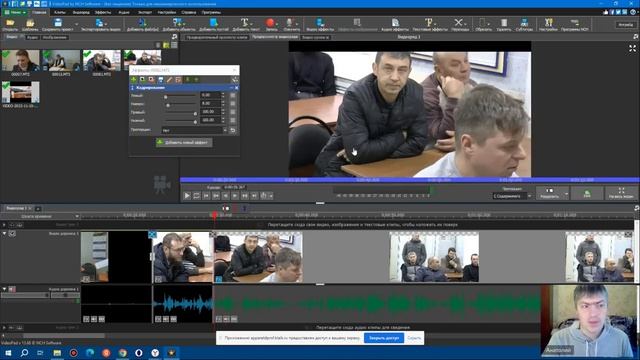Click Скрыть link in sharing notification
Image resolution: width=640 pixels, height=360 pixels.
coord(413,338)
